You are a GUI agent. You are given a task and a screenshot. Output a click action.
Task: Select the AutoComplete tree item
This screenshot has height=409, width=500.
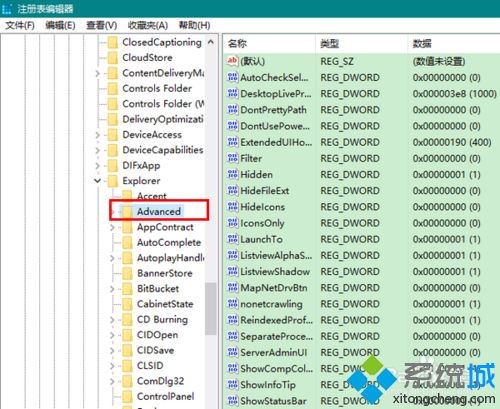169,243
